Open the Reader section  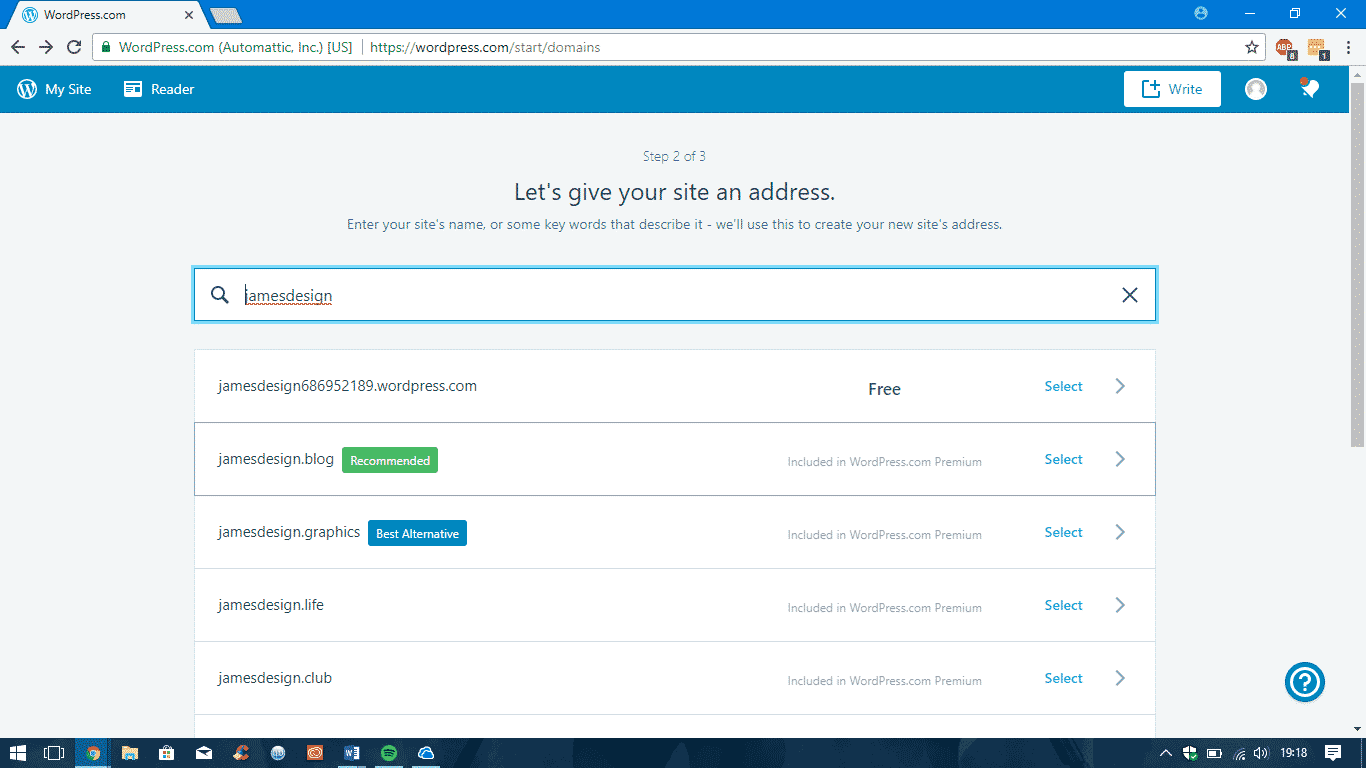tap(159, 89)
